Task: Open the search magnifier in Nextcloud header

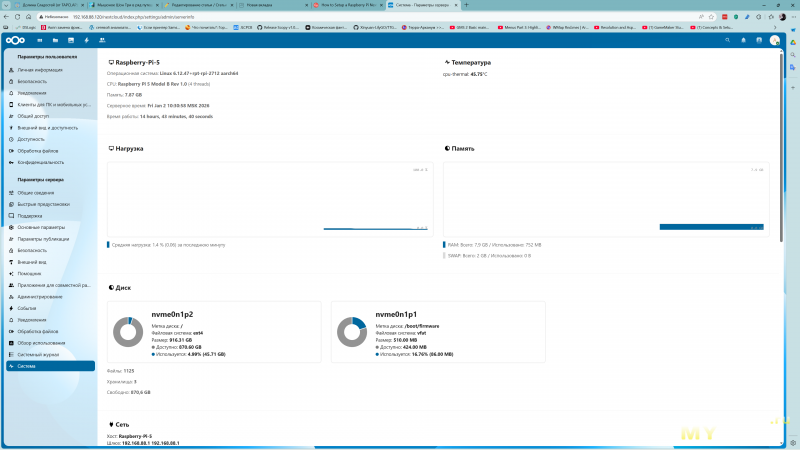Action: 729,40
